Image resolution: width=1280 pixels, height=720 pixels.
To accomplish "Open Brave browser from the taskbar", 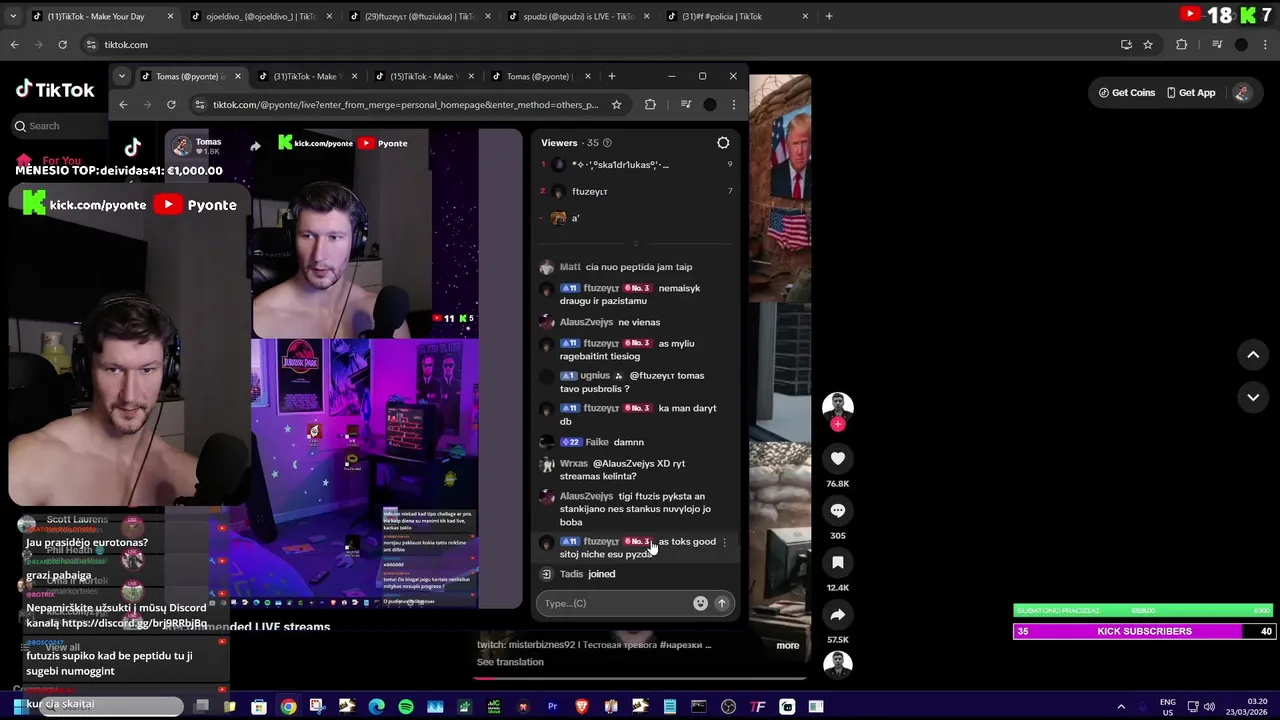I will 582,707.
